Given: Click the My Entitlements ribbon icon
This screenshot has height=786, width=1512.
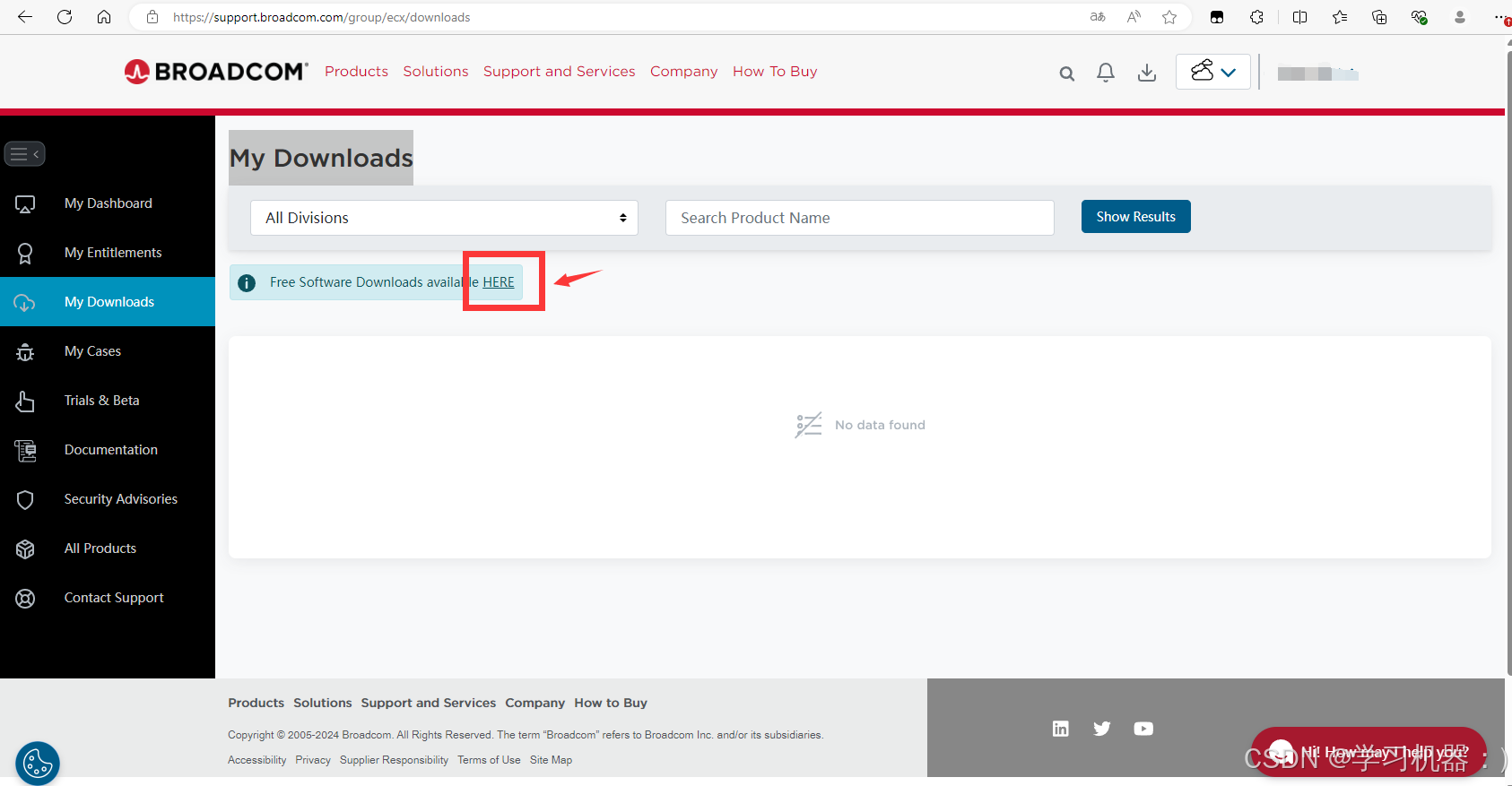Looking at the screenshot, I should coord(25,254).
